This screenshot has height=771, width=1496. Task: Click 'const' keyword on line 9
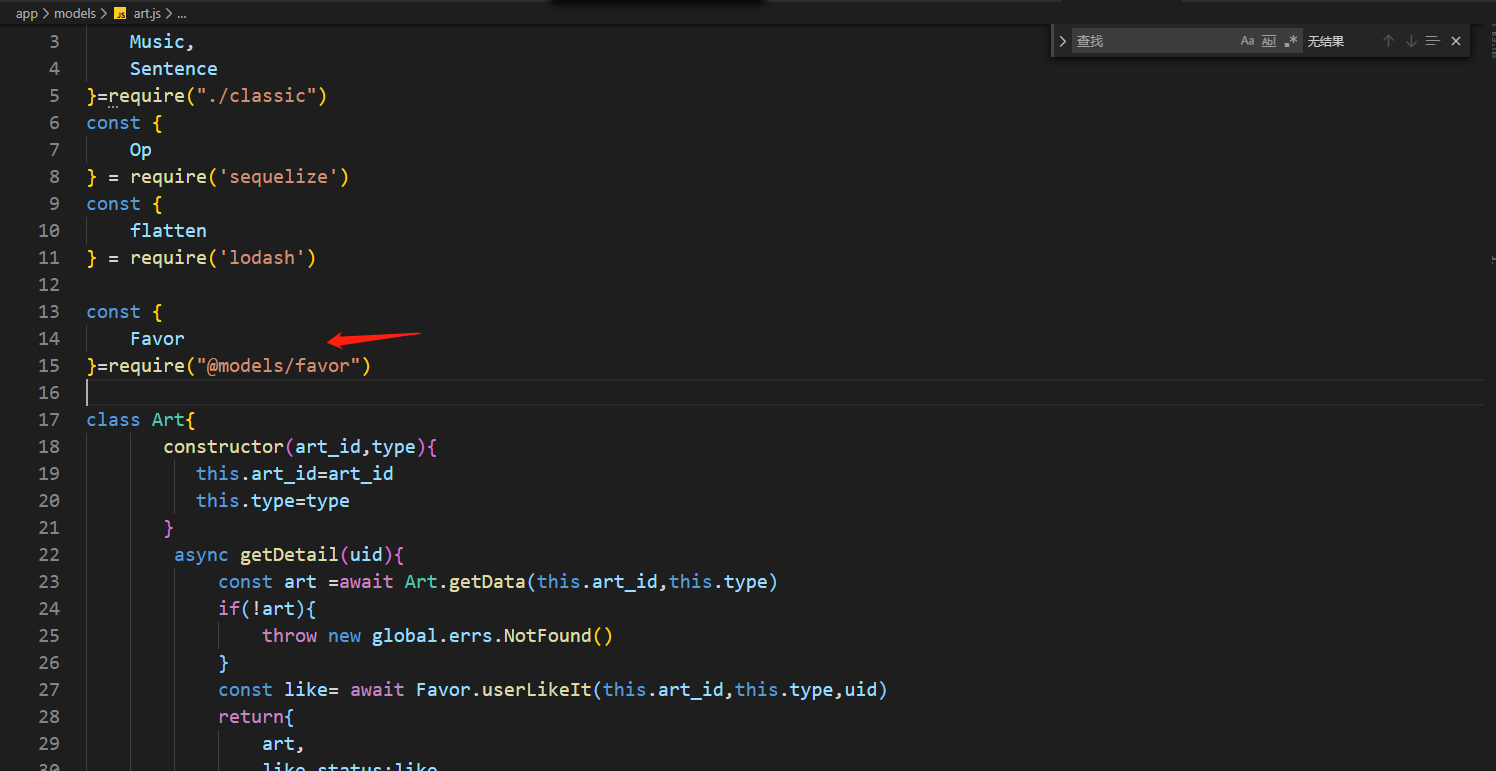[113, 203]
